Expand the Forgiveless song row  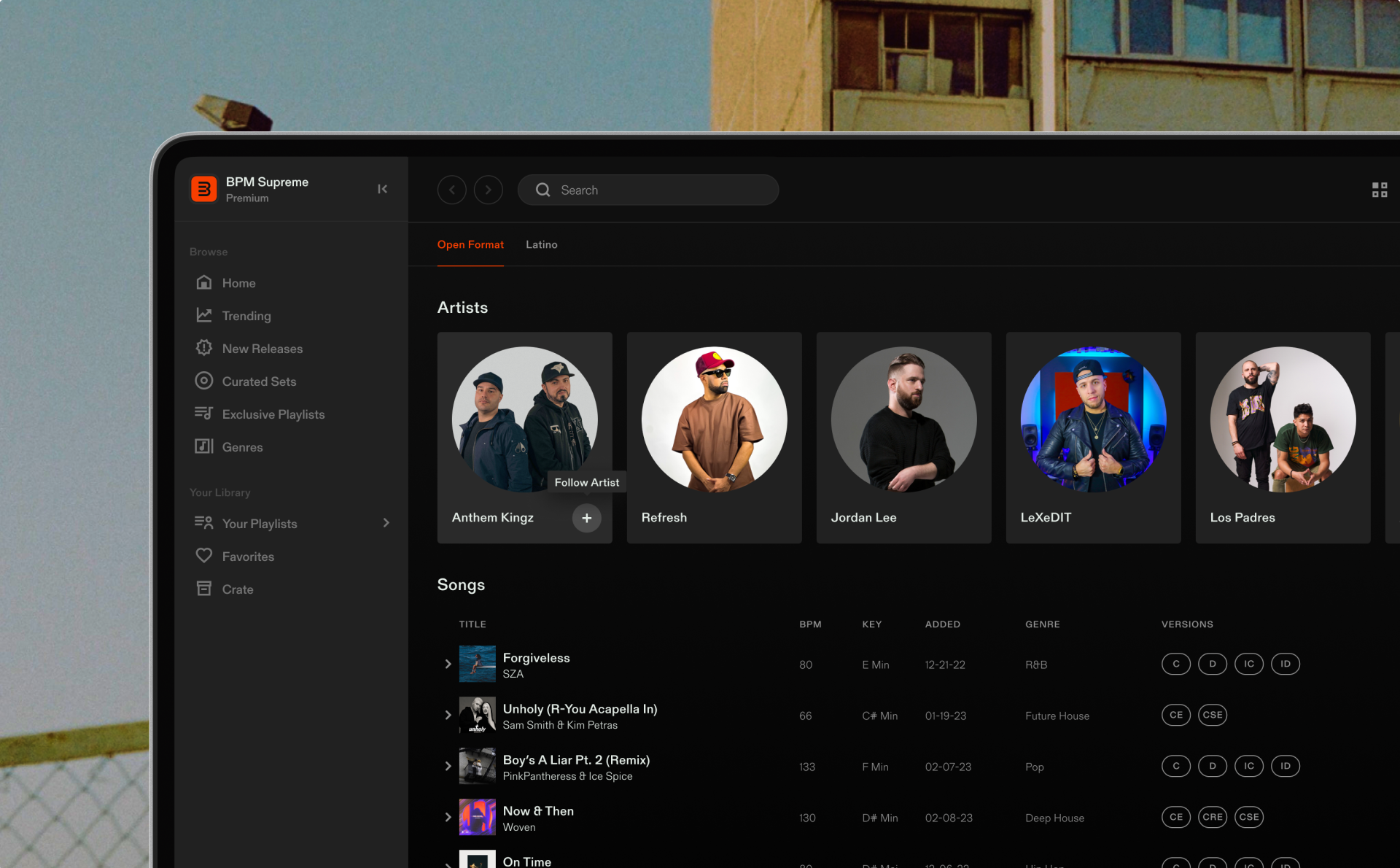pyautogui.click(x=448, y=664)
